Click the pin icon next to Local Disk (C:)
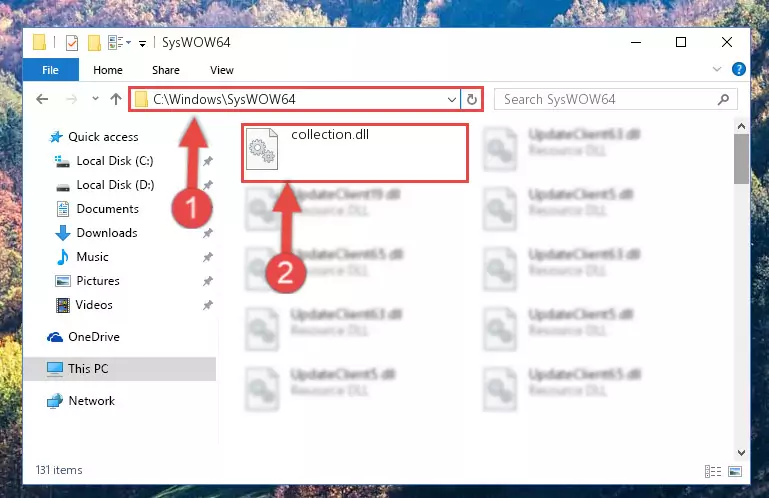The height and width of the screenshot is (498, 769). coord(208,161)
